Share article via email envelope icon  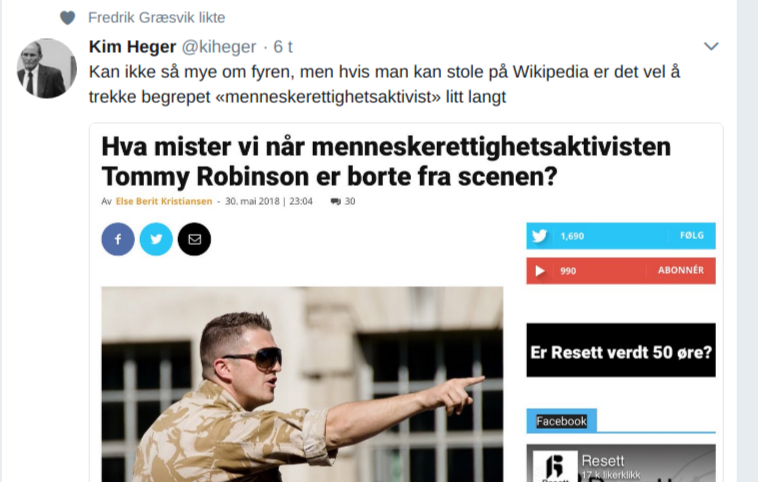[x=194, y=239]
